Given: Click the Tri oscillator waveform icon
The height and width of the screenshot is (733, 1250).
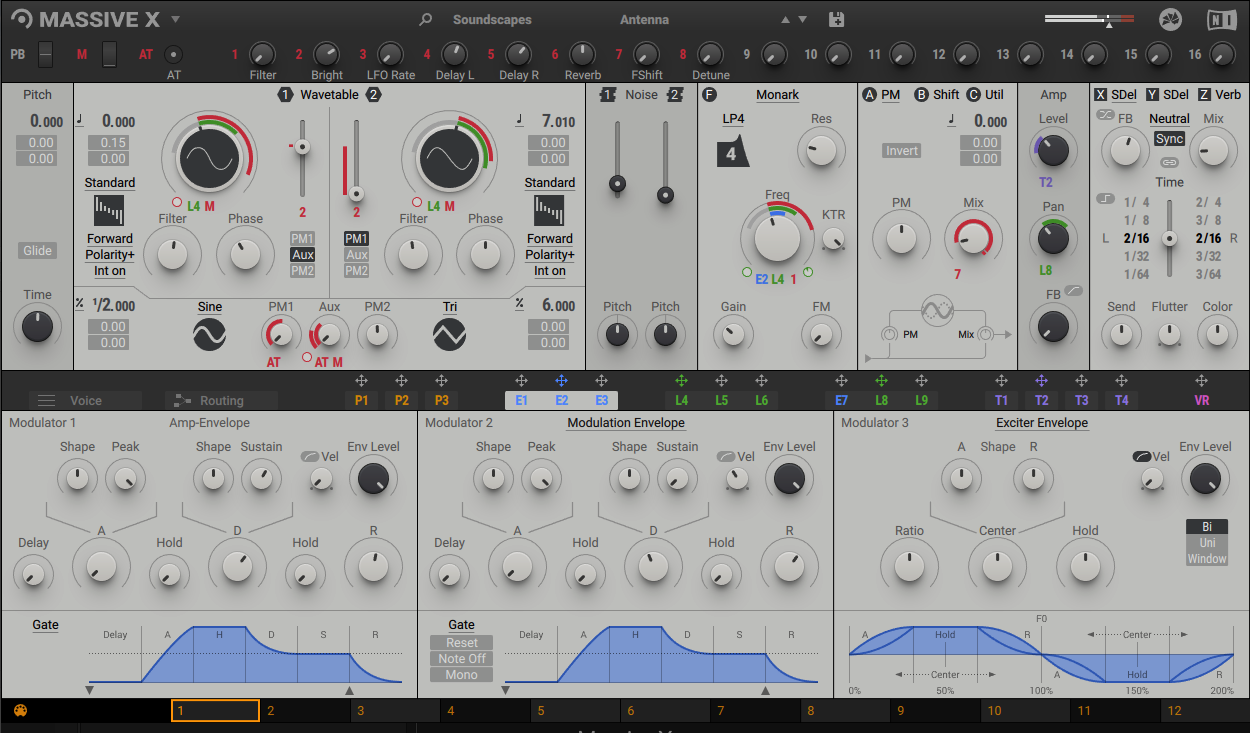Looking at the screenshot, I should tap(449, 334).
